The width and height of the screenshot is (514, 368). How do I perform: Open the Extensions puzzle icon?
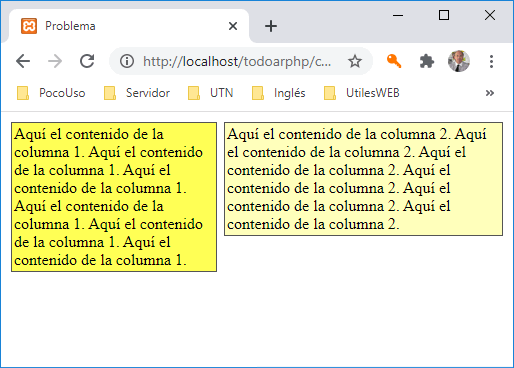coord(426,61)
